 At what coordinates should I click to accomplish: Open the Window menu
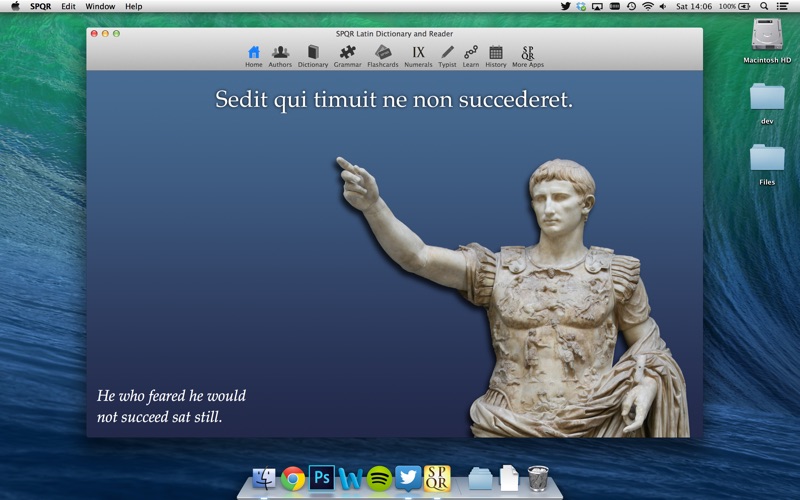tap(100, 6)
